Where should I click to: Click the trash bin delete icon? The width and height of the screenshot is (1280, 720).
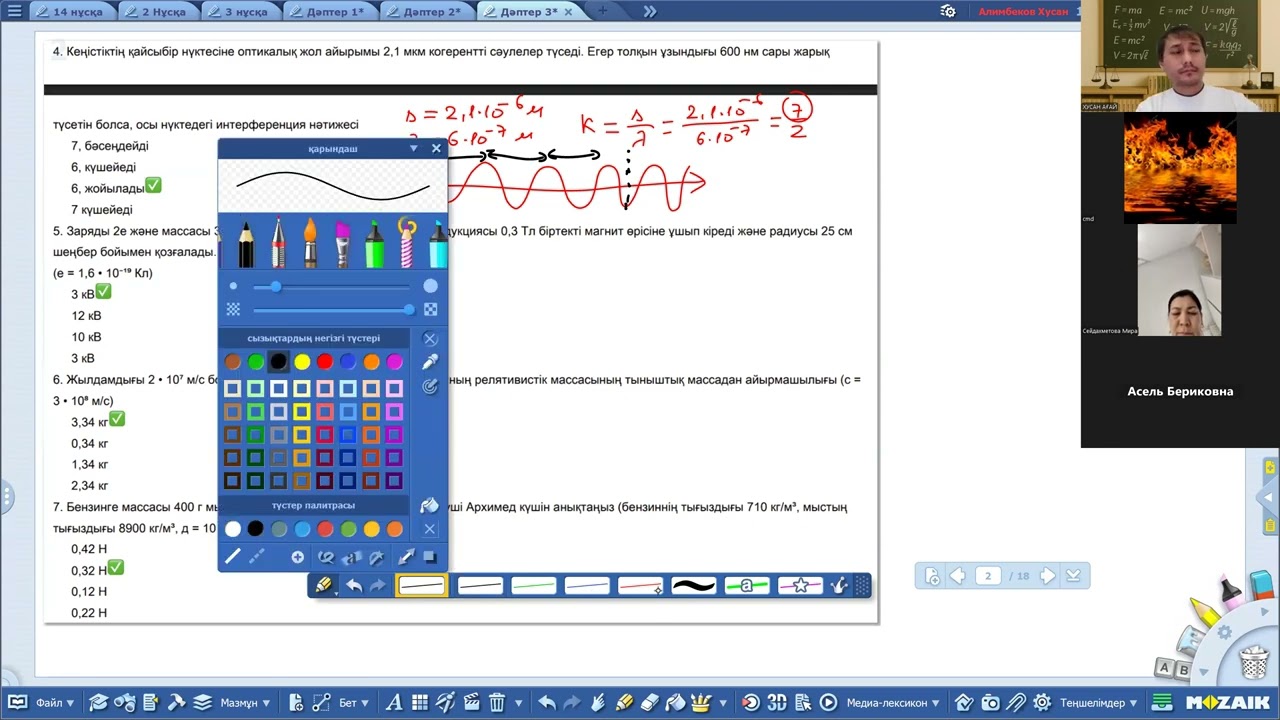click(497, 703)
